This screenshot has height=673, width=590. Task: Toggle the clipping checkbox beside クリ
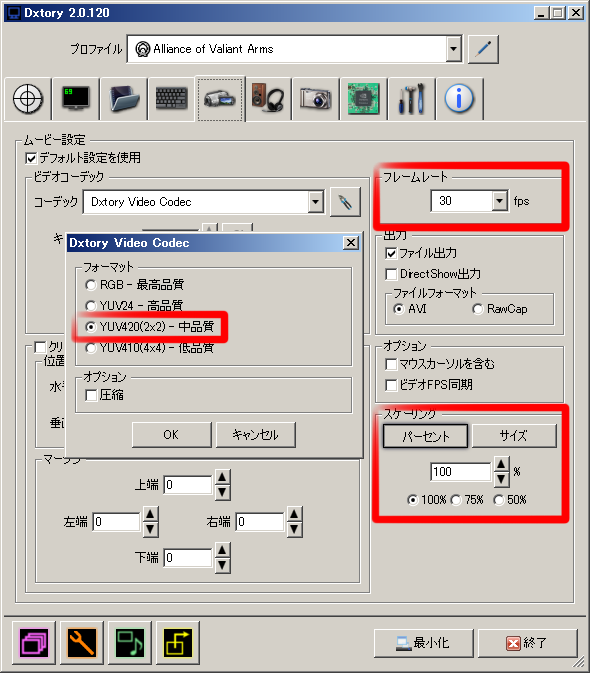click(40, 347)
